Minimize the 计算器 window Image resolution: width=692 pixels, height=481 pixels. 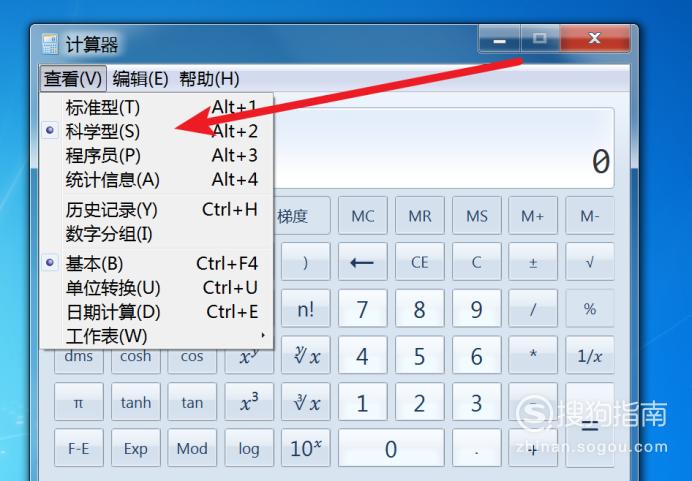click(x=500, y=39)
